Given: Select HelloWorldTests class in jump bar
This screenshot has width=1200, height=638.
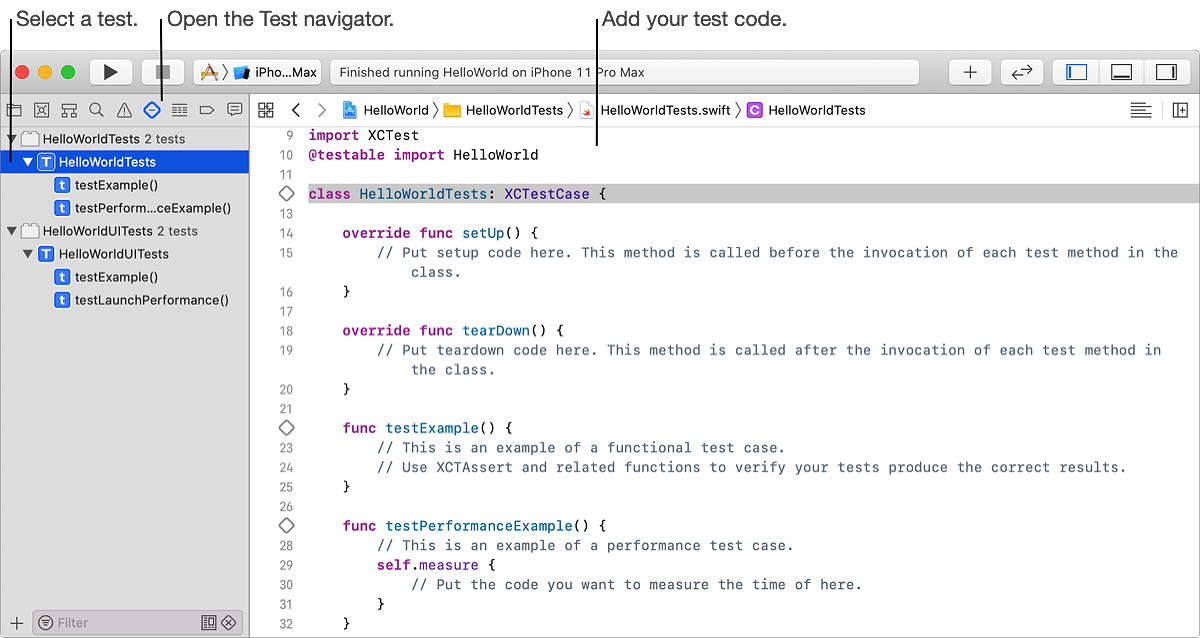Looking at the screenshot, I should tap(806, 110).
